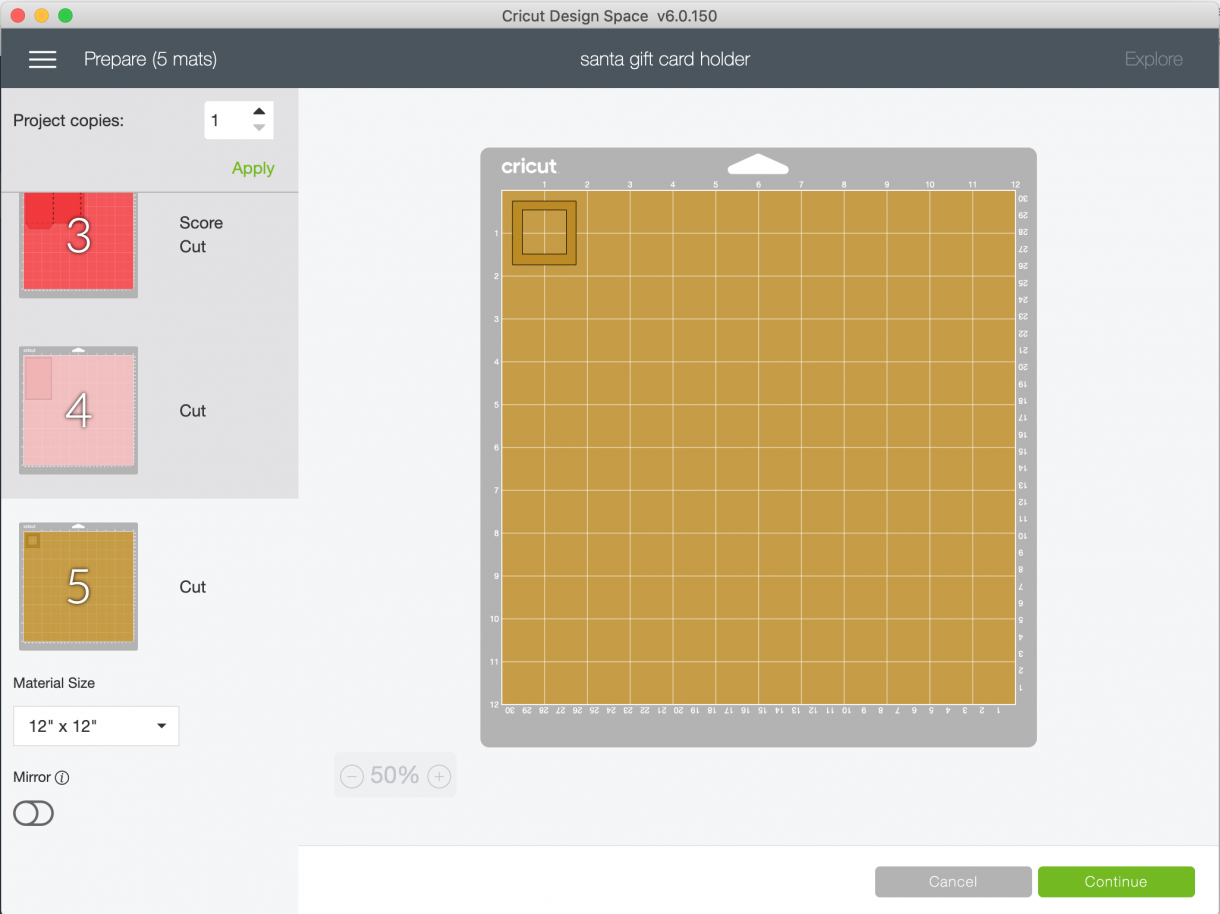Decrease project copies with down arrow
The image size is (1220, 914).
pos(259,128)
